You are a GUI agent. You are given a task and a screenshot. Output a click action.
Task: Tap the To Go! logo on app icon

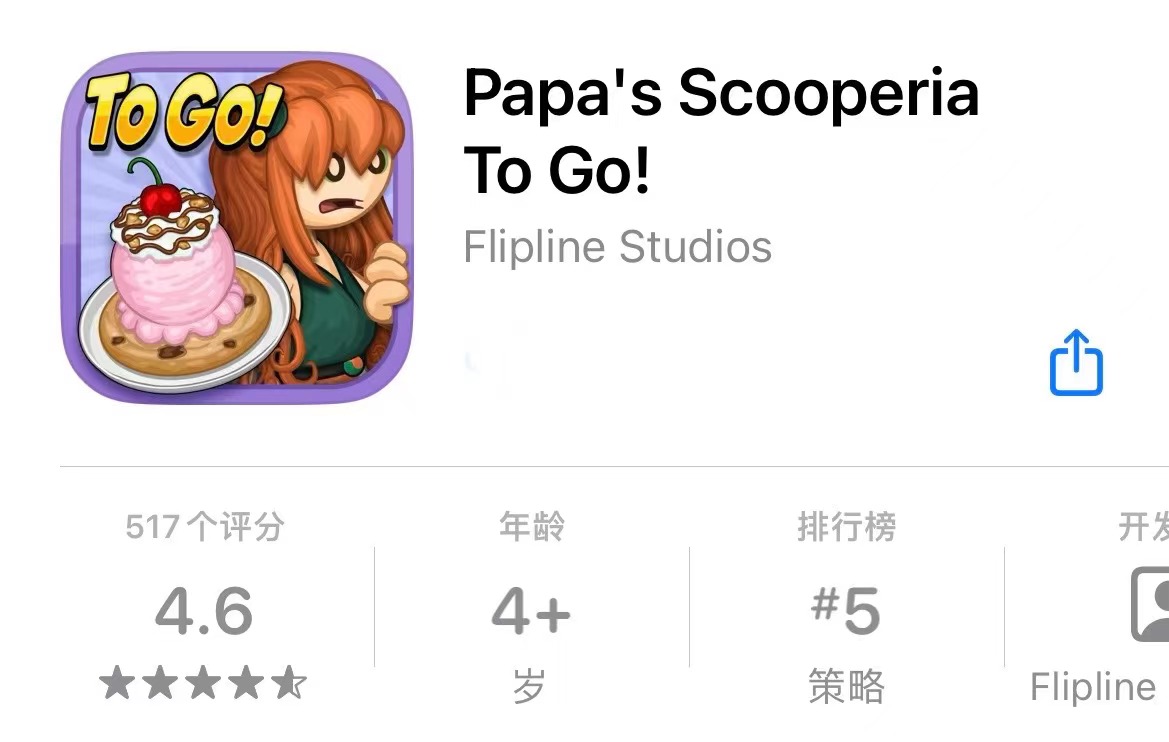[x=183, y=112]
